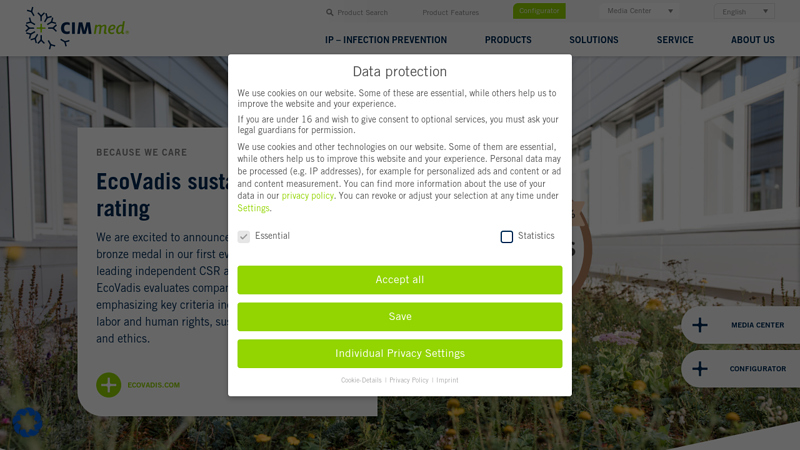Click the plus icon beside Configurator
Screen dimensions: 800x450
[x=699, y=368]
